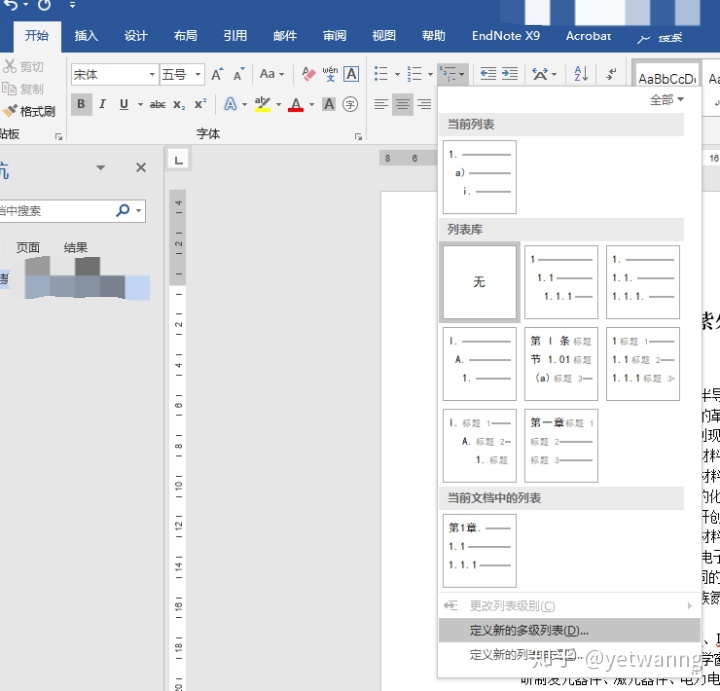Open the 页面 tab in navigation pane
The image size is (720, 691).
[x=28, y=247]
